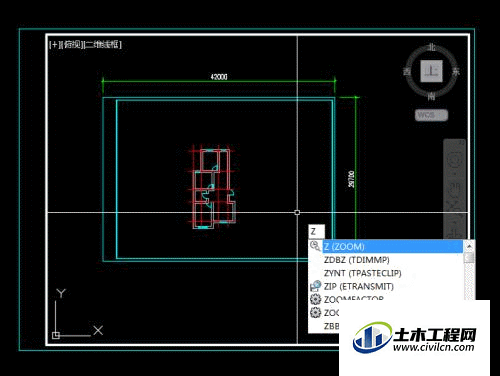Screen dimensions: 500x376
Task: Expand the WCS coordinate system dropdown
Action: pos(431,115)
